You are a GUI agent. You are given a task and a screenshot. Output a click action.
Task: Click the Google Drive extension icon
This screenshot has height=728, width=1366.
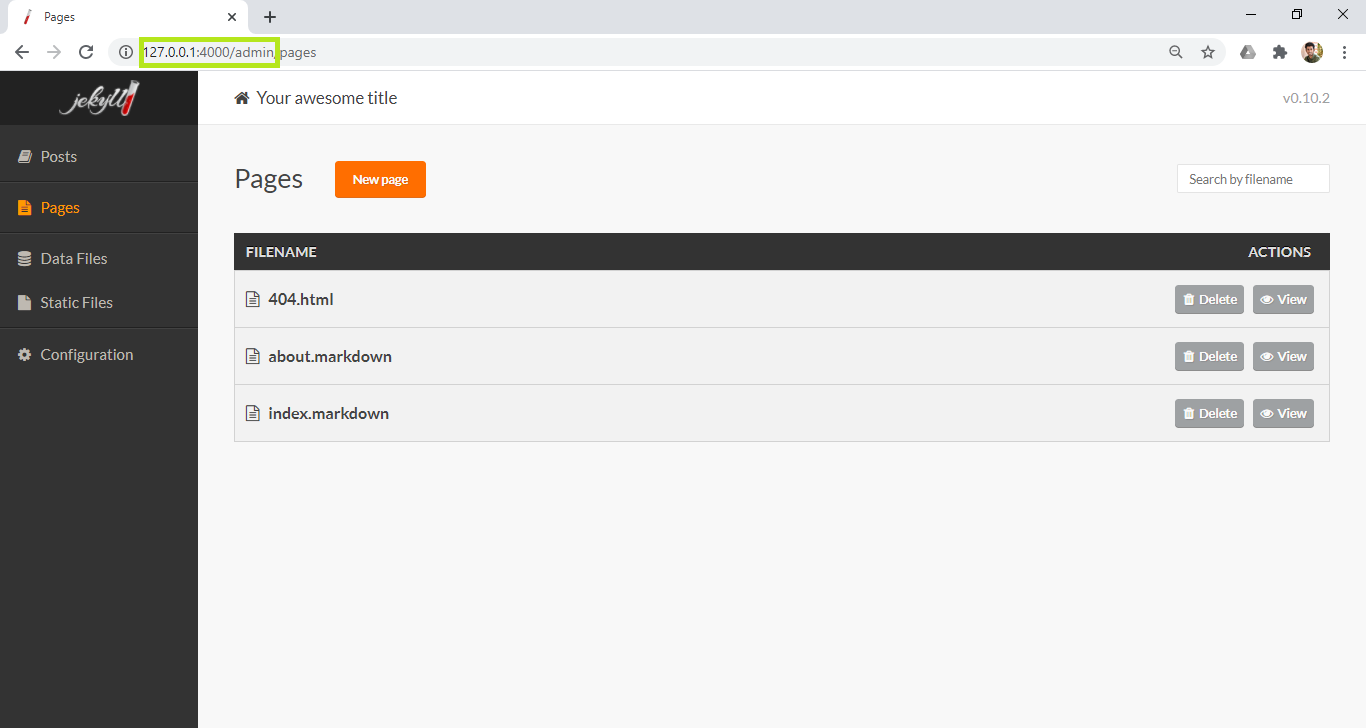tap(1247, 52)
